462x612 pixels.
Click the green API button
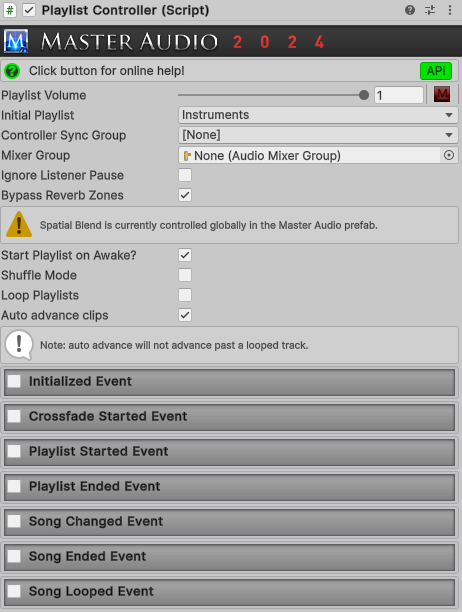click(x=436, y=71)
